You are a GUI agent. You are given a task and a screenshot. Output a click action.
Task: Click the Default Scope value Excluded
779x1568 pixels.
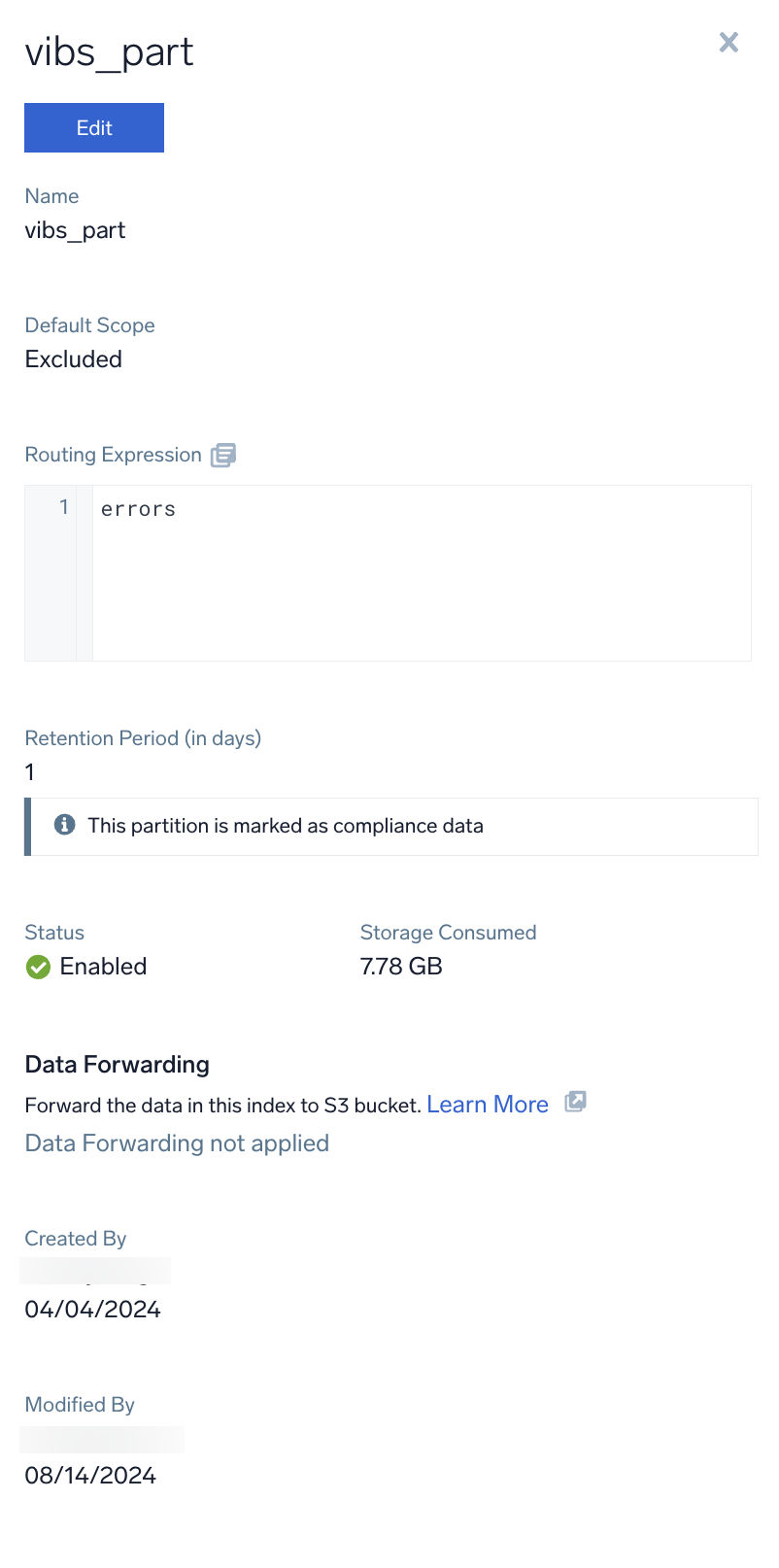(x=74, y=359)
